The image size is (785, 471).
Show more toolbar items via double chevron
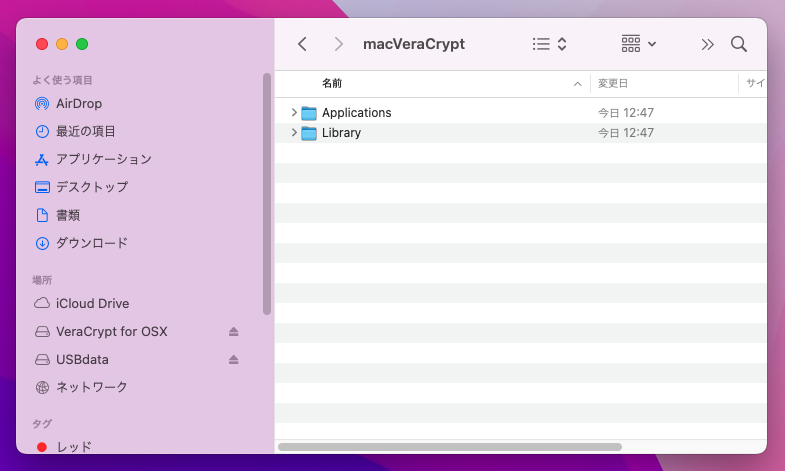tap(707, 44)
